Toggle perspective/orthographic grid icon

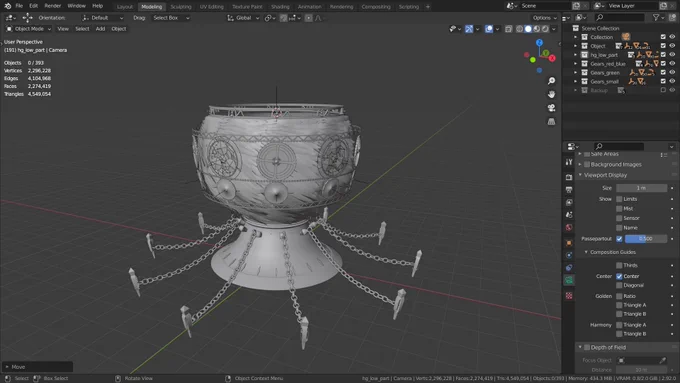[x=551, y=122]
